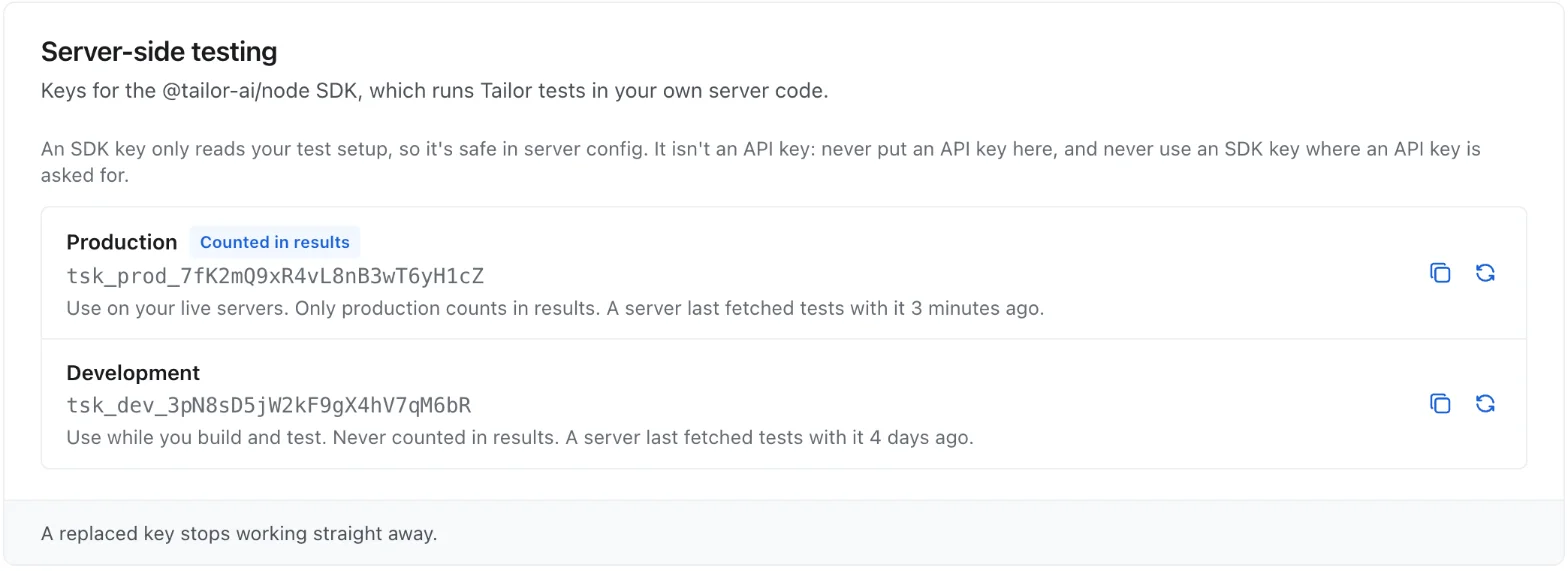Select the tsk_dev_3pN8sD5jW2kF9gX4hV7qM6bR key text
Viewport: 1568px width, 571px height.
(269, 406)
